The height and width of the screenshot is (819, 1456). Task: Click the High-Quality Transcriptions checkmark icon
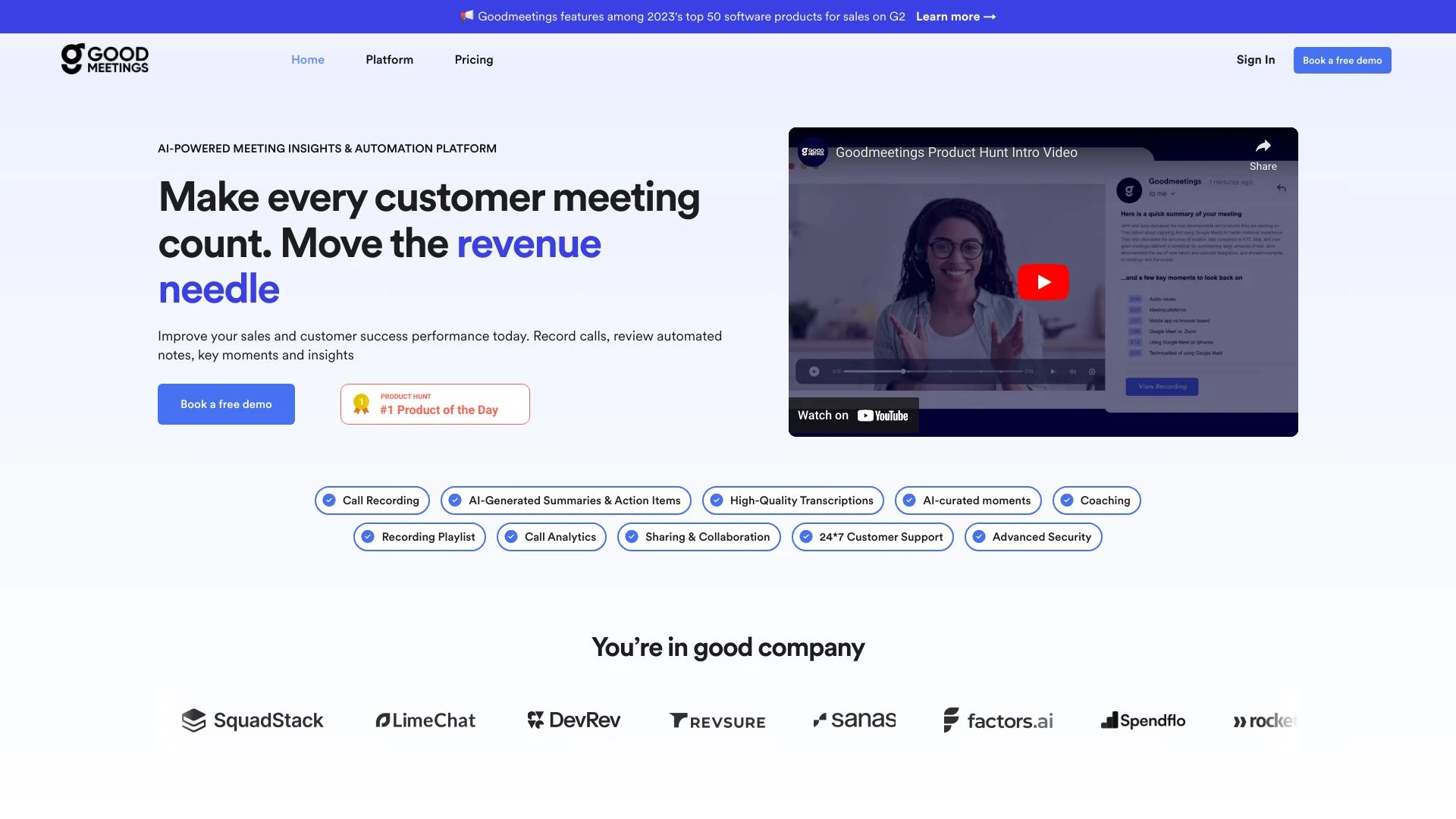pos(716,500)
